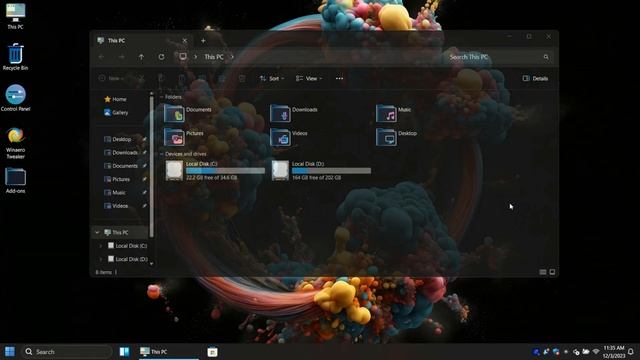Select pinned Documents in sidebar

coord(122,166)
